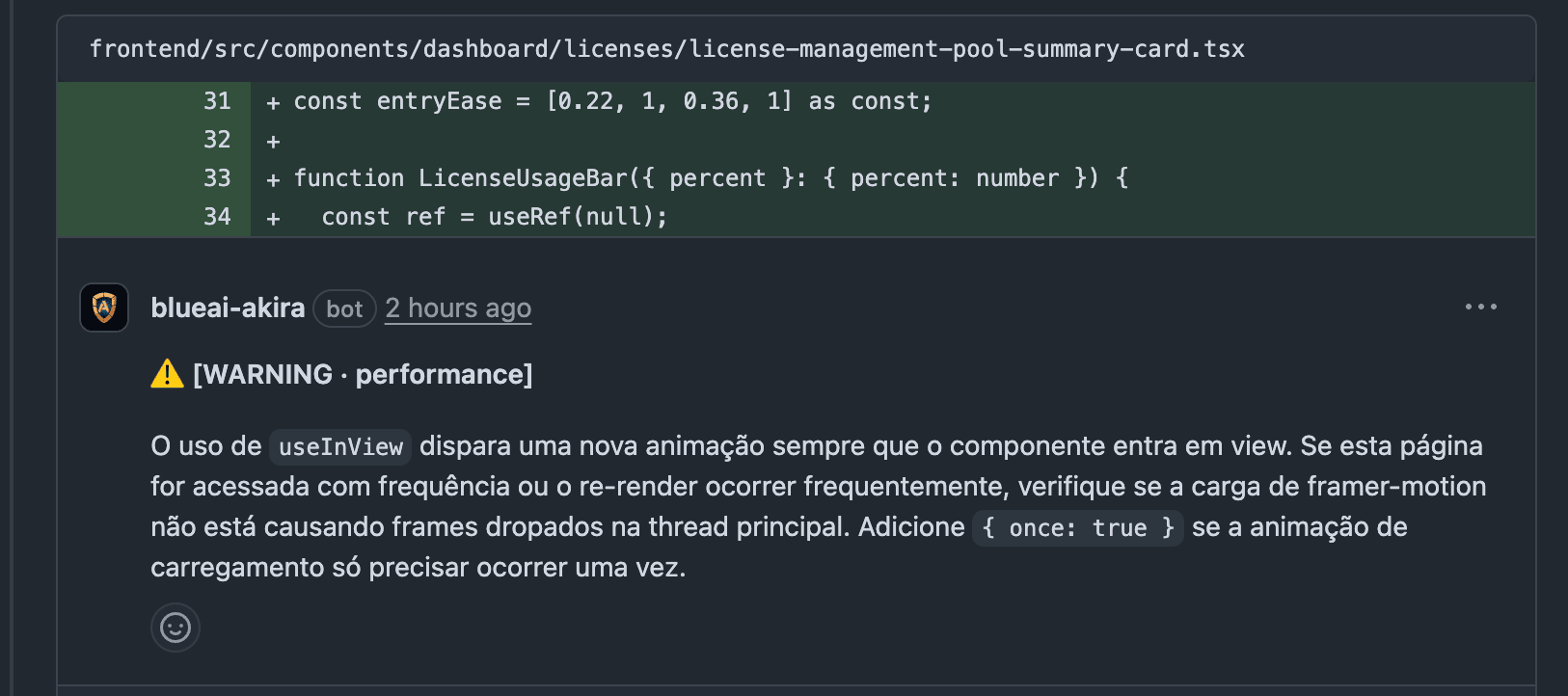
Task: Open the 2 hours ago timestamp link
Action: [x=457, y=308]
